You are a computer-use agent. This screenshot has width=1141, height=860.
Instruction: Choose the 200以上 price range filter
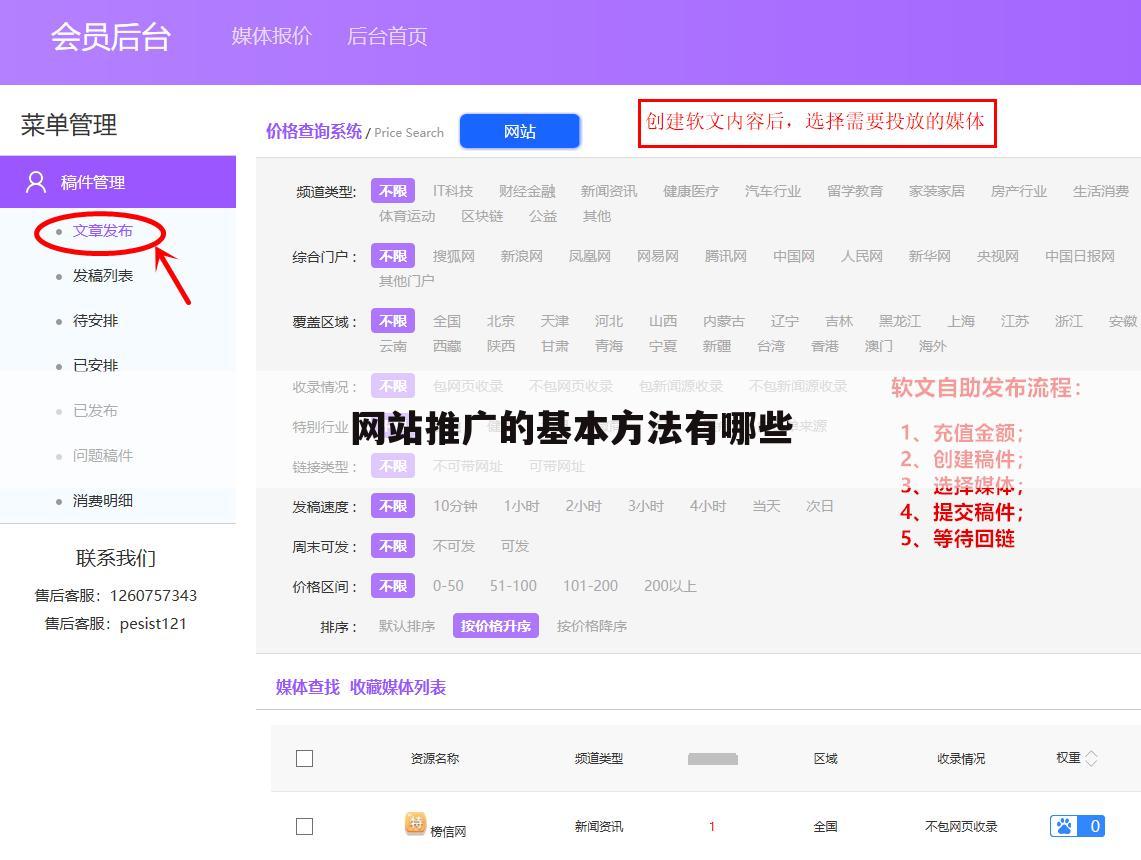(x=671, y=586)
